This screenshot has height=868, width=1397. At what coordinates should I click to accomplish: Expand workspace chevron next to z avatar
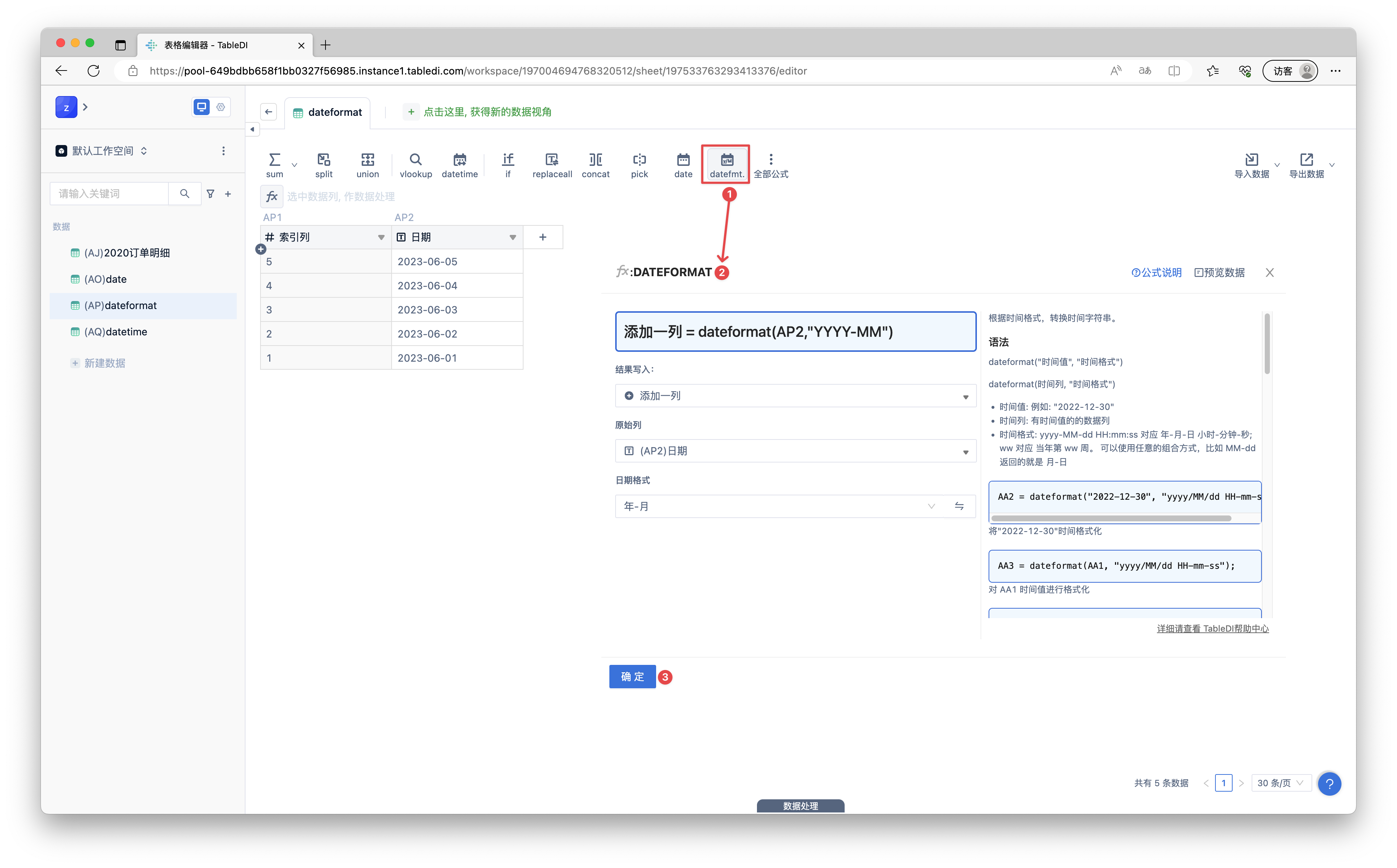tap(85, 107)
